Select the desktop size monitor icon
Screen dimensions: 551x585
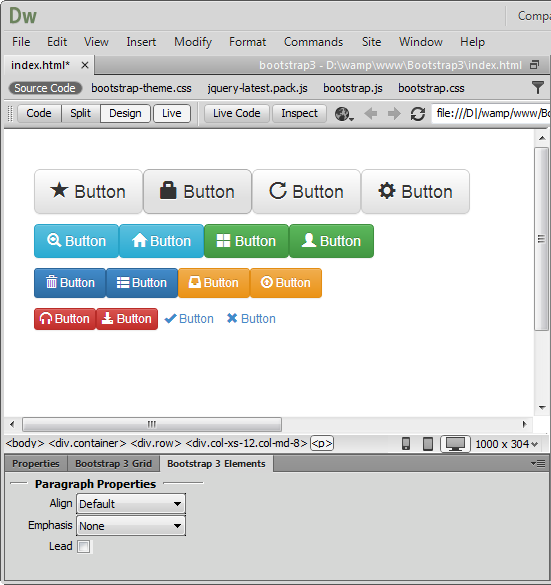pos(455,444)
